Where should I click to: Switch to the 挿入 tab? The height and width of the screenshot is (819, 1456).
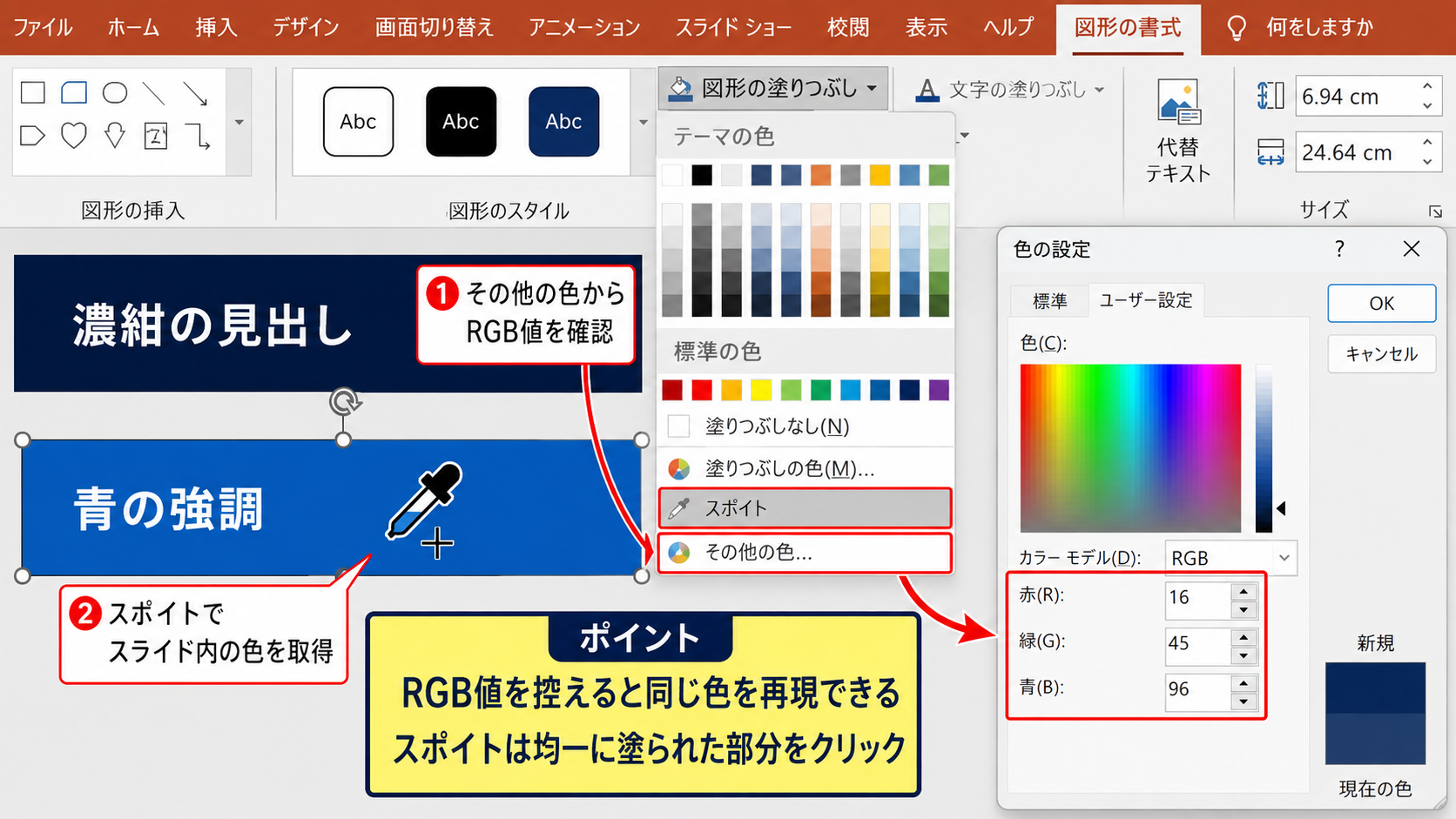pos(216,27)
